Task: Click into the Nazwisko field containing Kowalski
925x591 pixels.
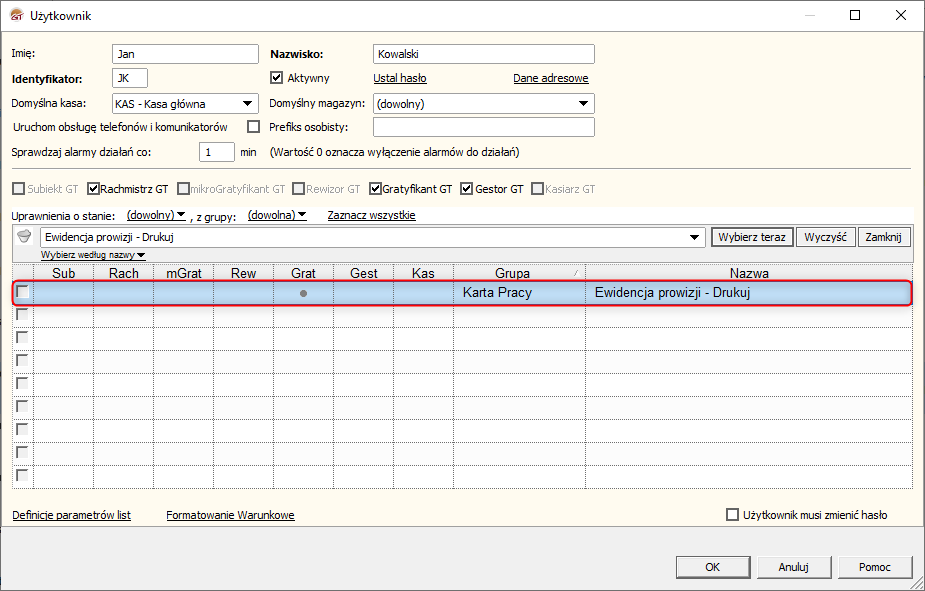Action: pos(484,54)
